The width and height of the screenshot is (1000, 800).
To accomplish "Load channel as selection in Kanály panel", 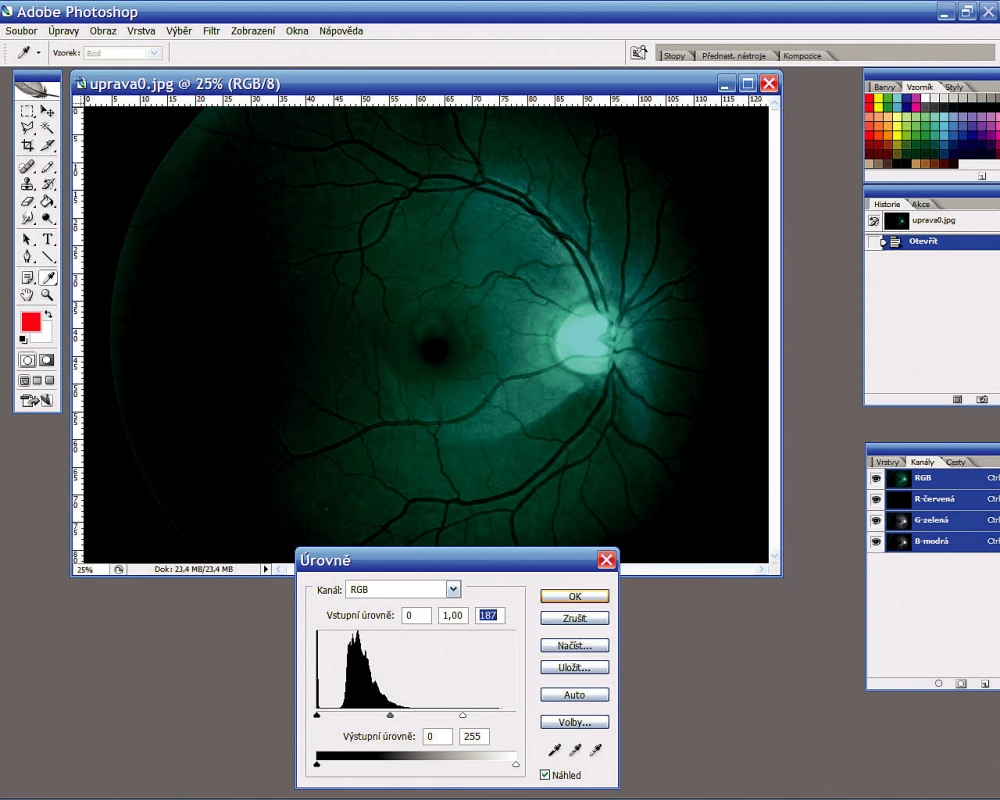I will click(938, 683).
